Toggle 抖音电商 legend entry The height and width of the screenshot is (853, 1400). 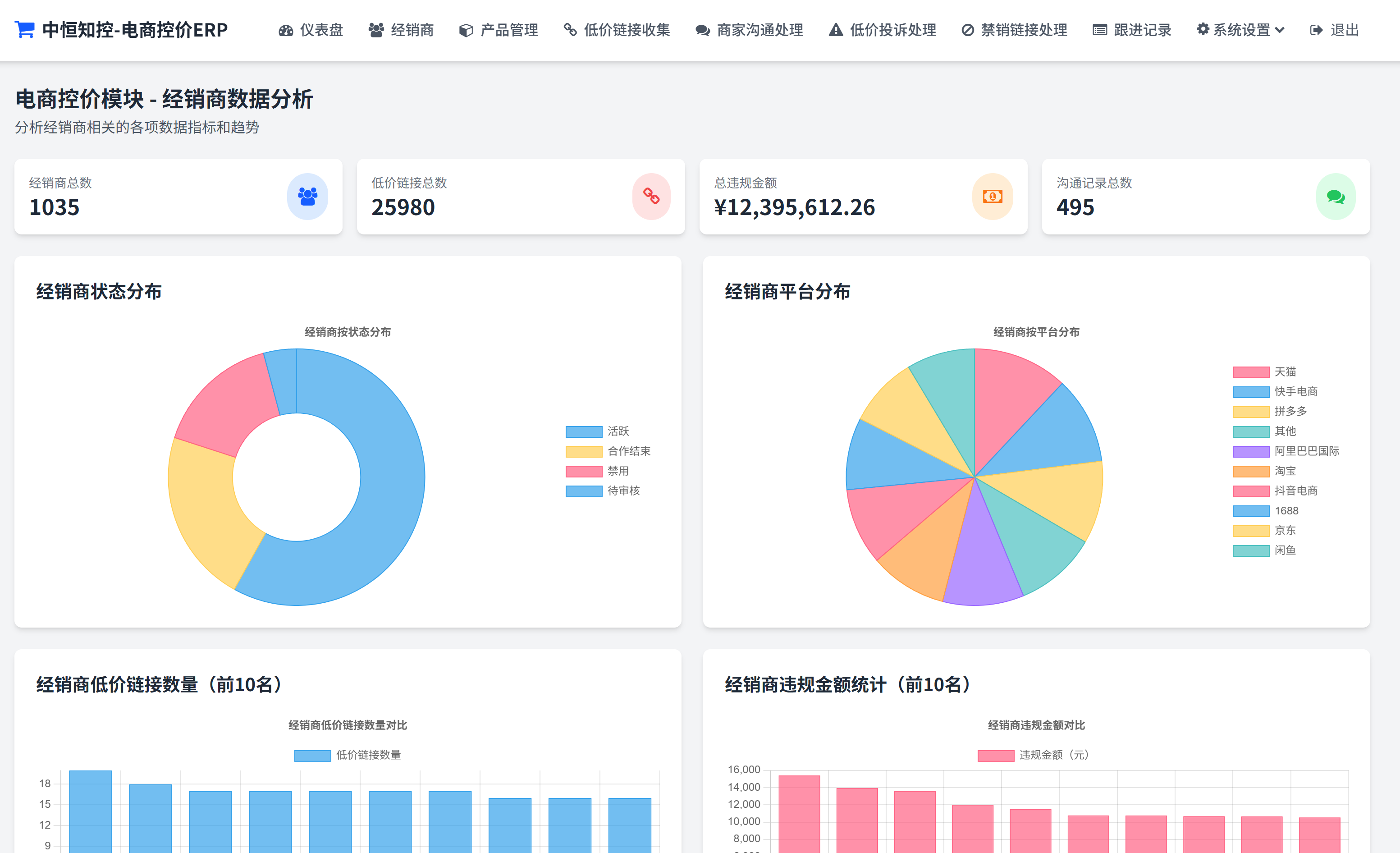tap(1275, 491)
